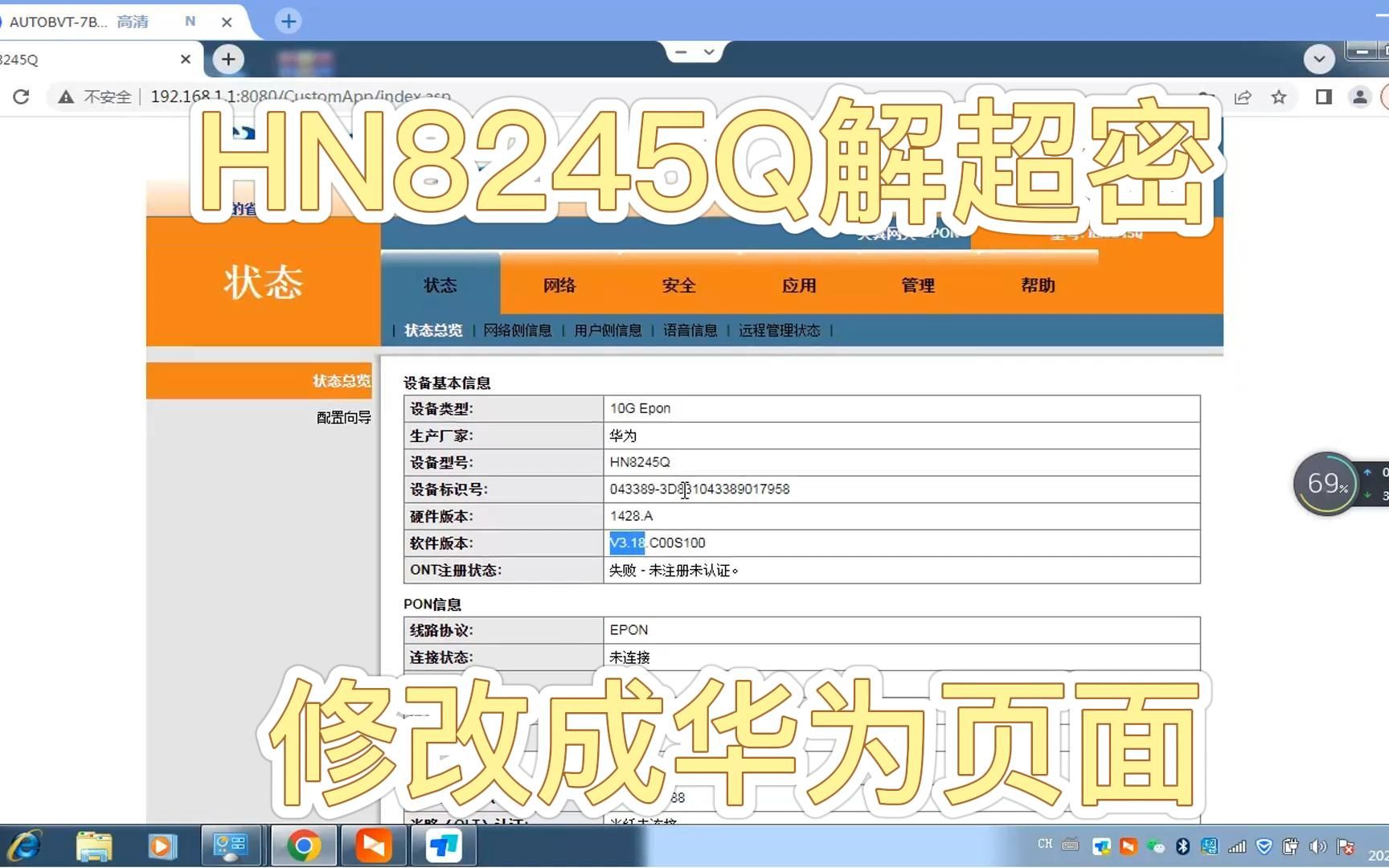Screen dimensions: 1389x868
Task: Open the browser profile icon
Action: (1360, 96)
